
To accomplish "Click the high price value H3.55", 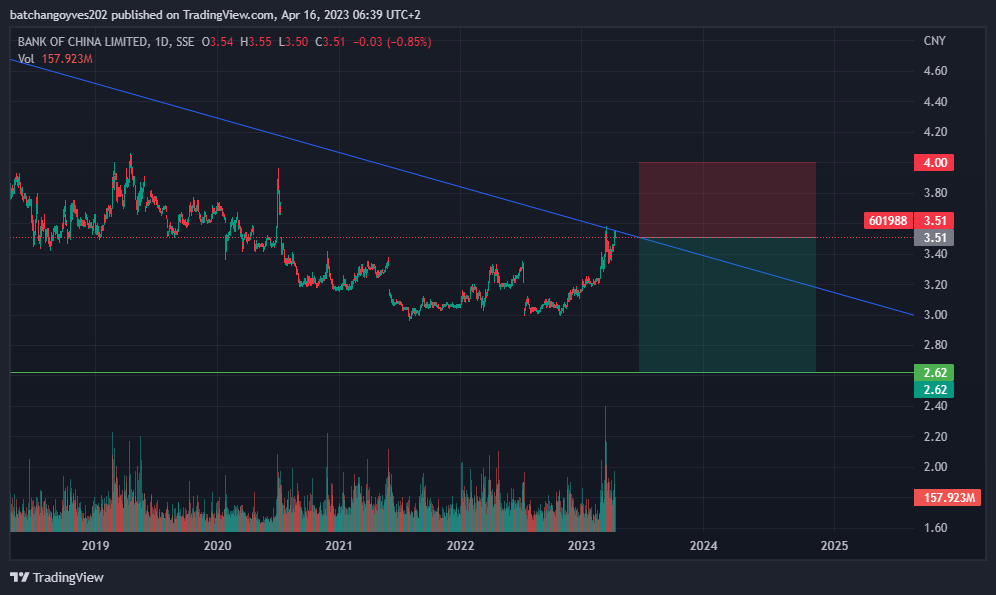I will pyautogui.click(x=256, y=42).
